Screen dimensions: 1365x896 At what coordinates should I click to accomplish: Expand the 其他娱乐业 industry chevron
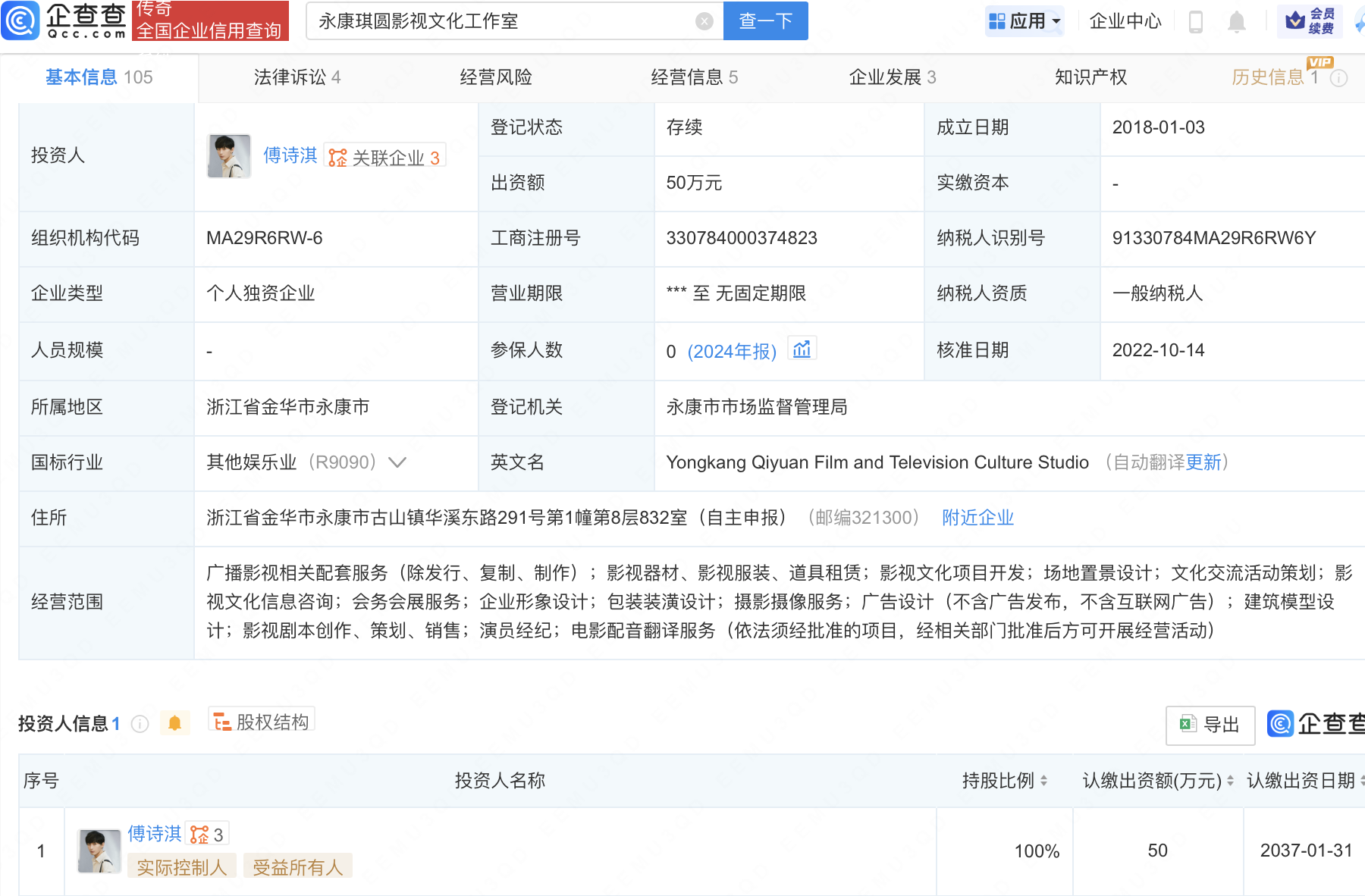pos(397,462)
